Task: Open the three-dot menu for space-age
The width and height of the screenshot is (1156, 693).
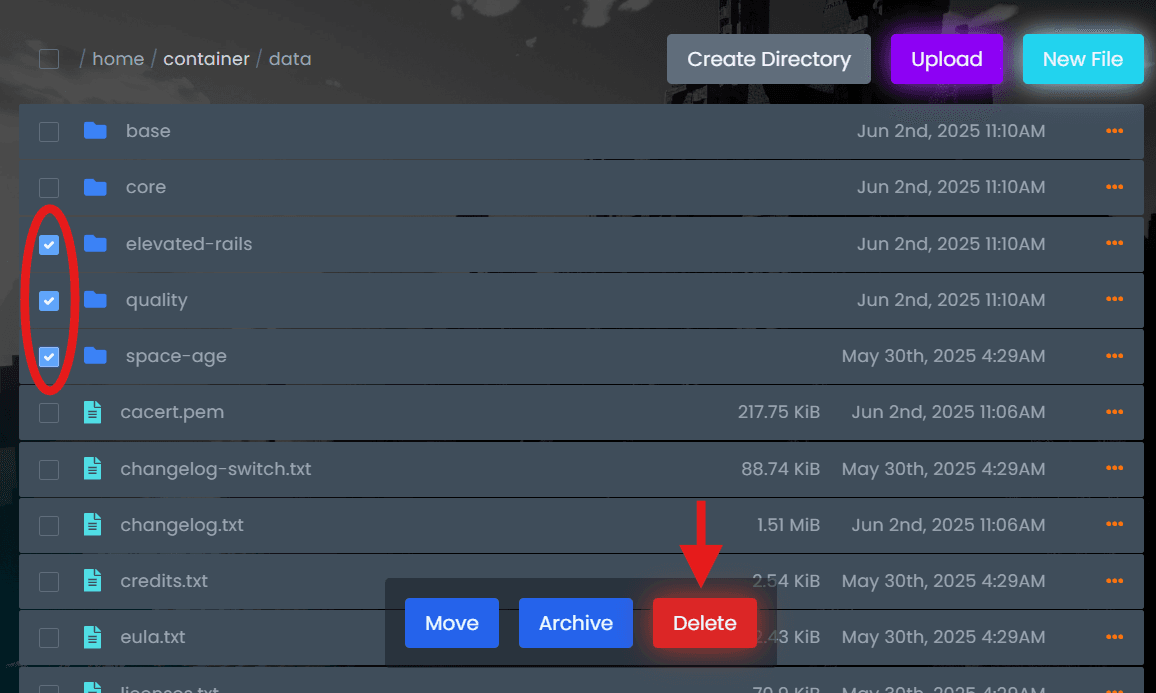Action: 1114,356
